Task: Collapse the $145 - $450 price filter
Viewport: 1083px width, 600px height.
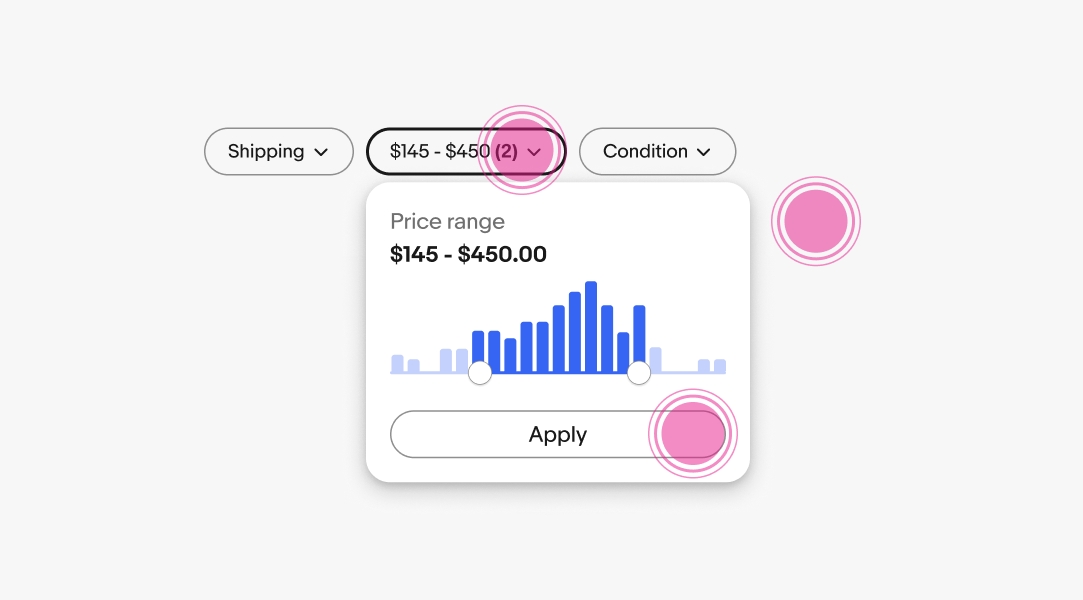Action: click(465, 152)
